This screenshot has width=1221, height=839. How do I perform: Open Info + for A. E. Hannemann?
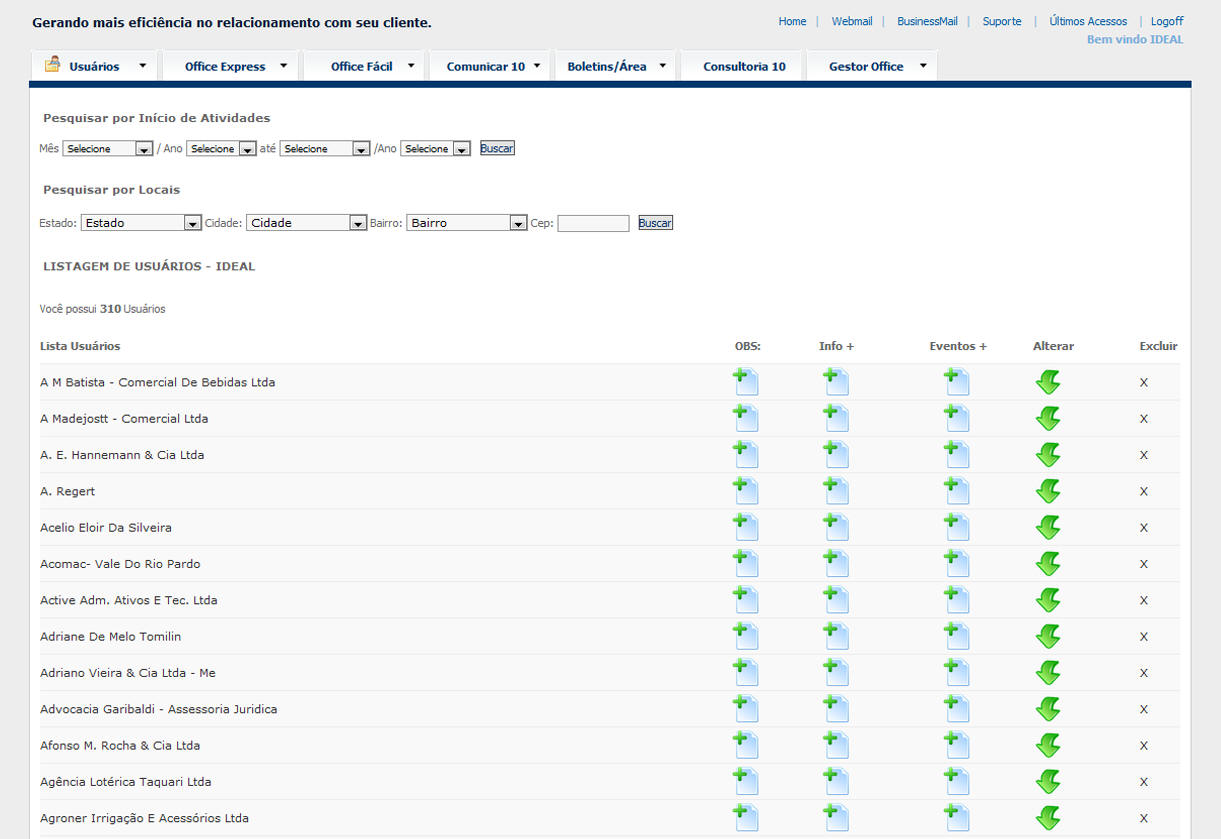coord(836,455)
